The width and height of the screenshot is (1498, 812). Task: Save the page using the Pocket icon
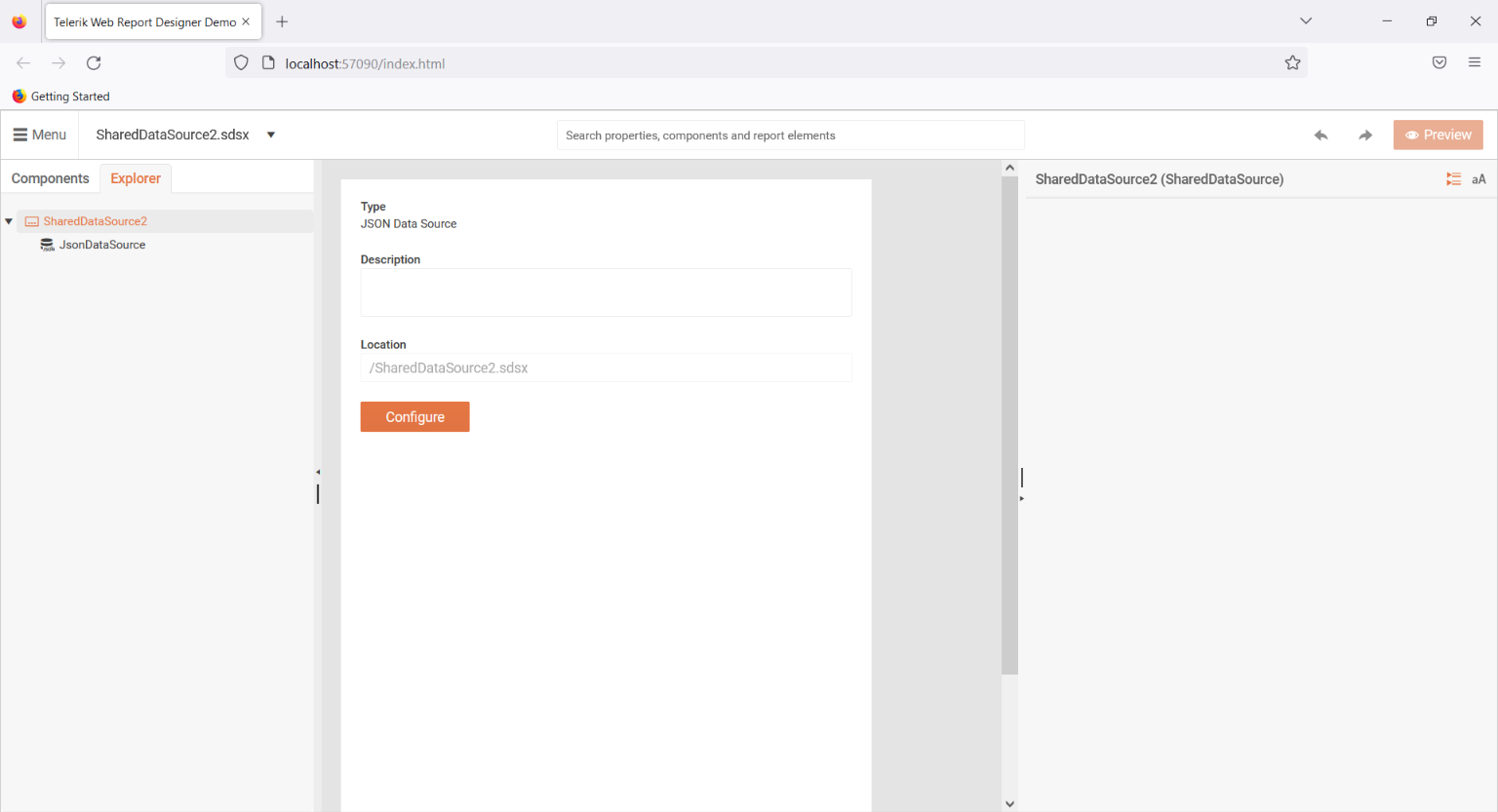1439,62
